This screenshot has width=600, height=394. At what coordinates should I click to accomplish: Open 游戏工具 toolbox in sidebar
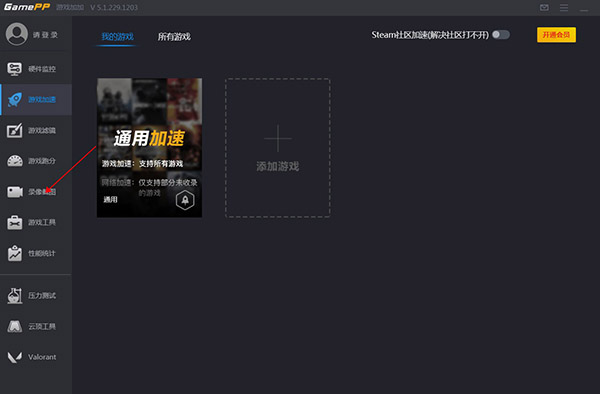(36, 222)
